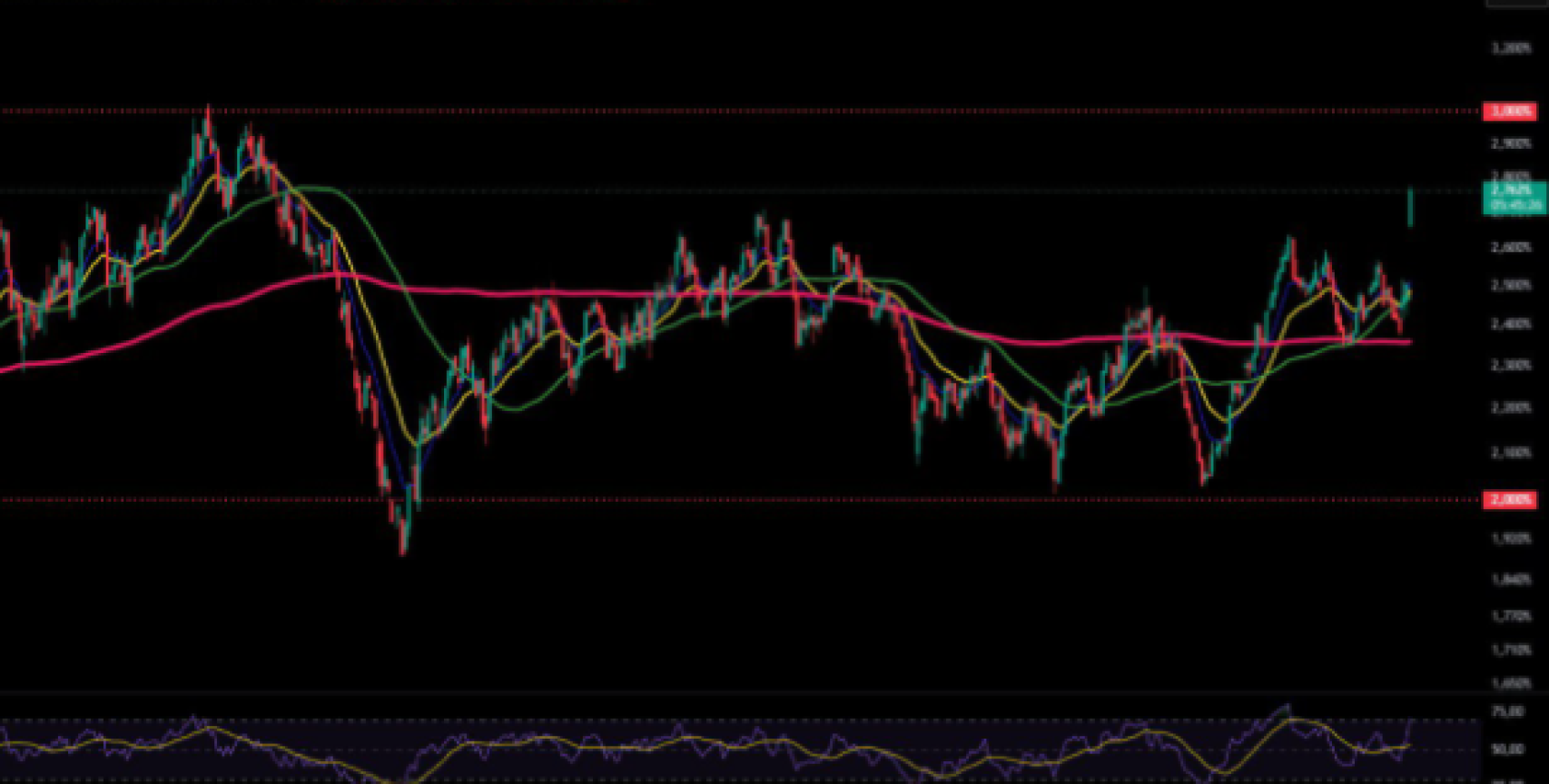This screenshot has height=784, width=1549.
Task: Click the 2.400% price axis label
Action: [x=1511, y=324]
